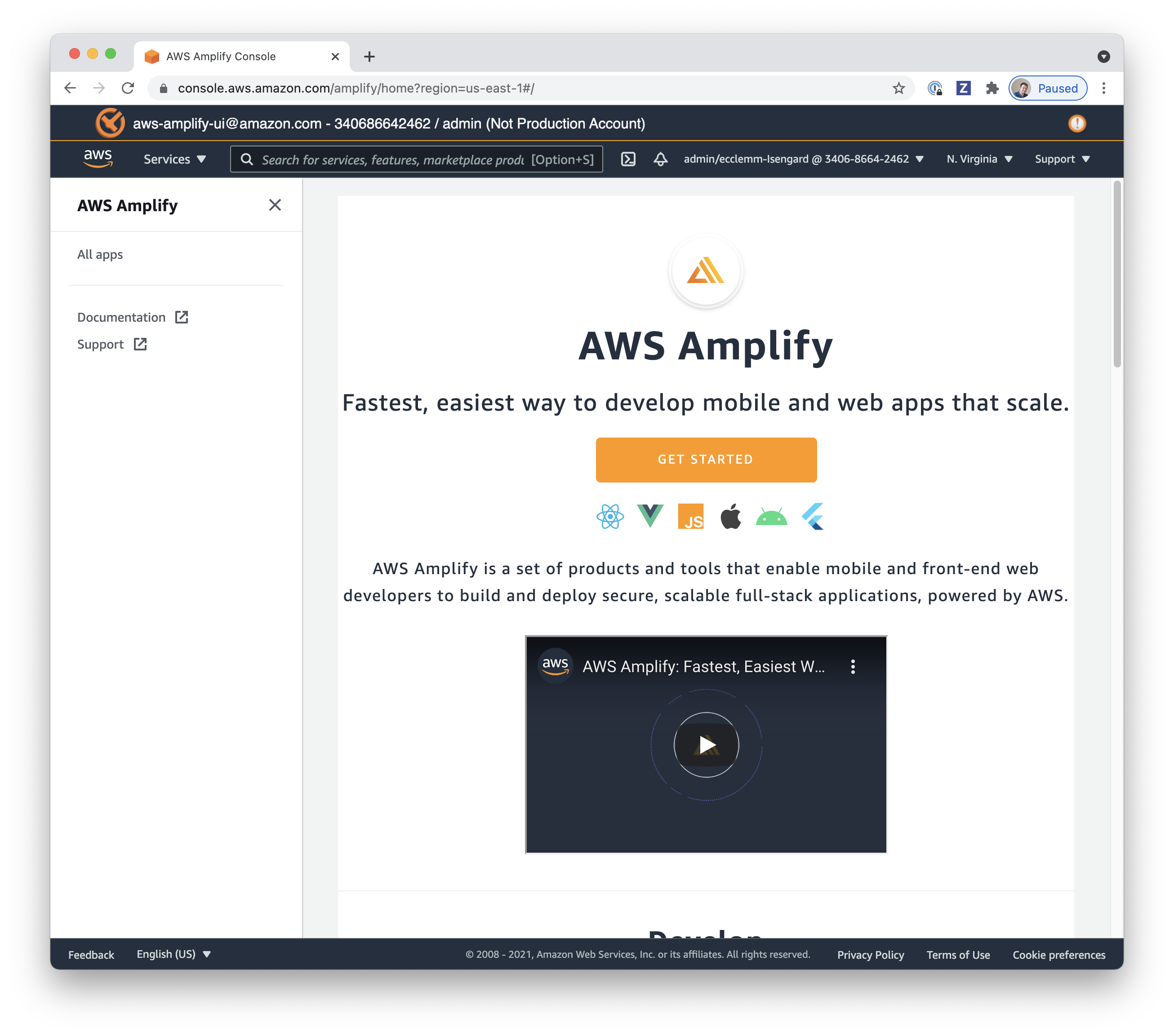Click the video title text
This screenshot has width=1174, height=1036.
point(703,666)
